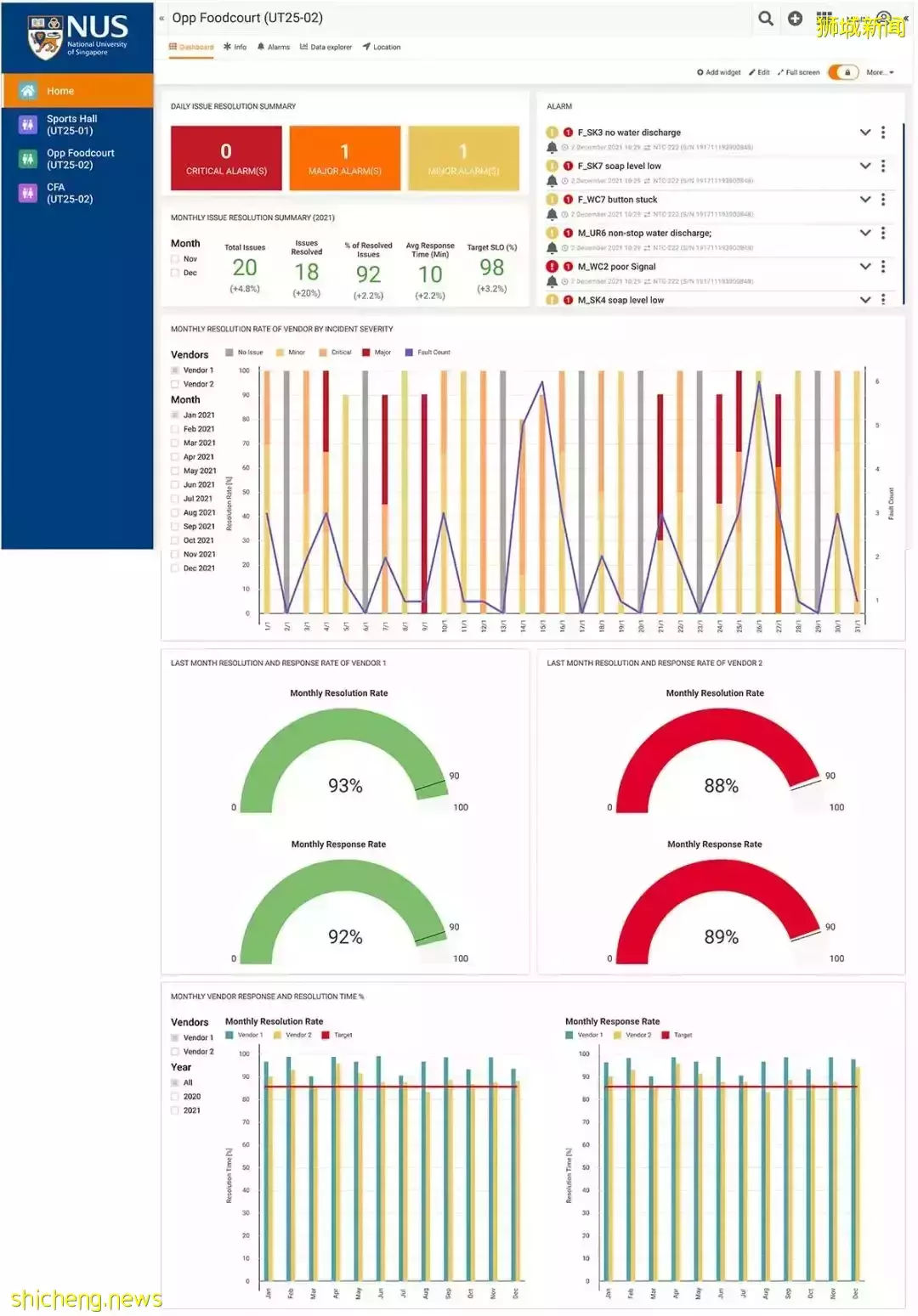
Task: Enable the 2020 year checkbox
Action: click(175, 1097)
